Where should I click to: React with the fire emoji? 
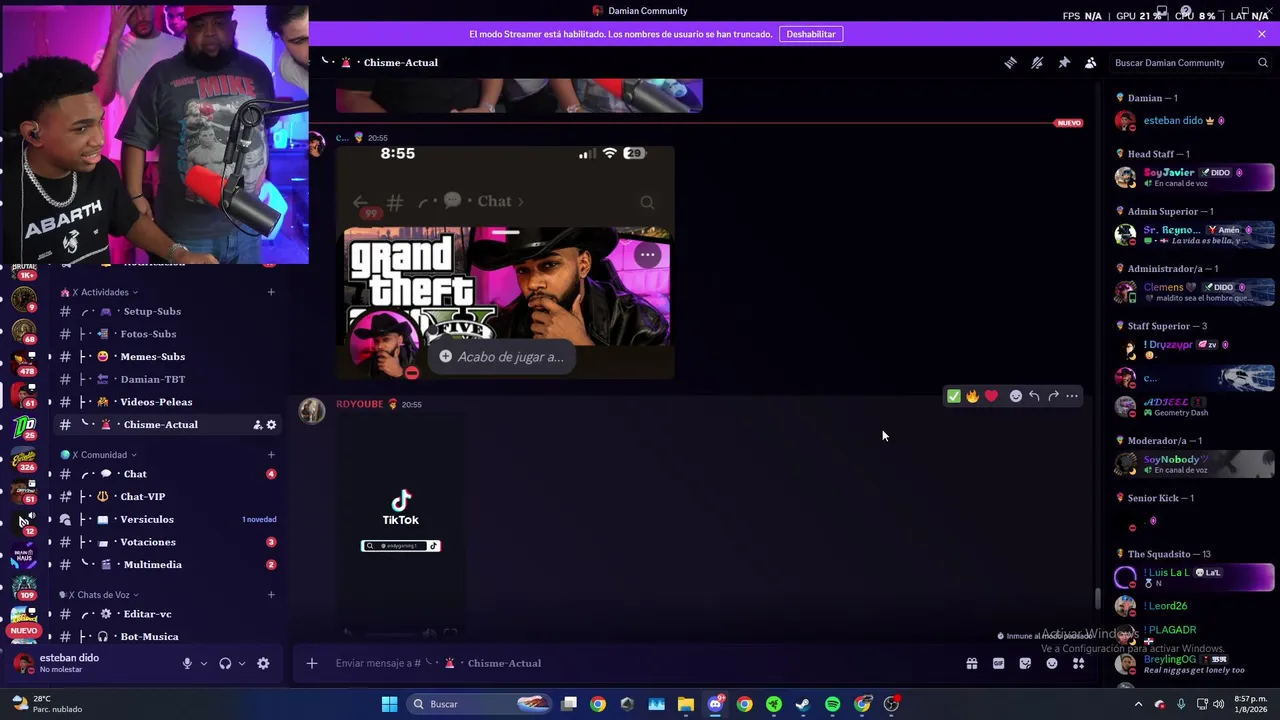(x=972, y=396)
